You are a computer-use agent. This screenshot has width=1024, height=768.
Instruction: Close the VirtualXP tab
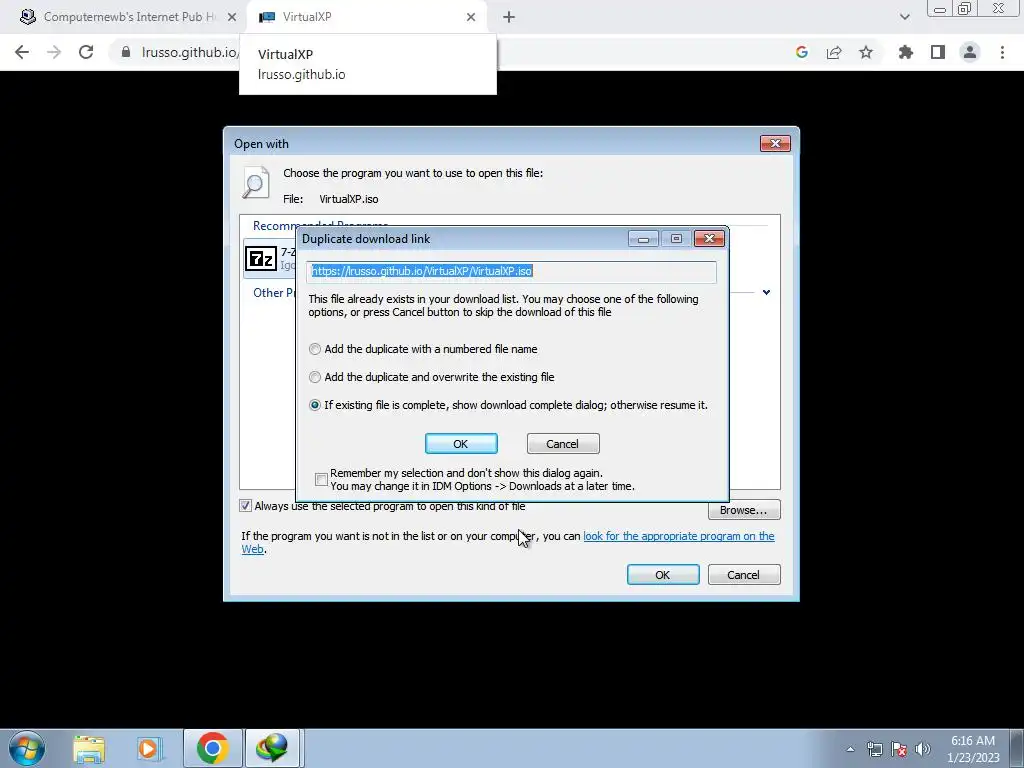(471, 17)
